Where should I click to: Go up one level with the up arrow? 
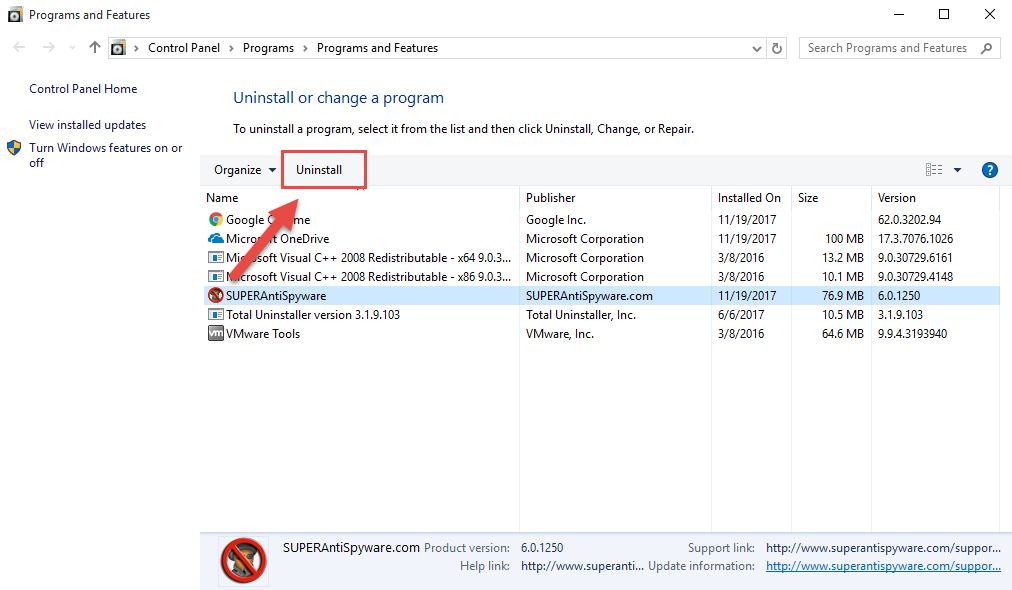tap(95, 47)
